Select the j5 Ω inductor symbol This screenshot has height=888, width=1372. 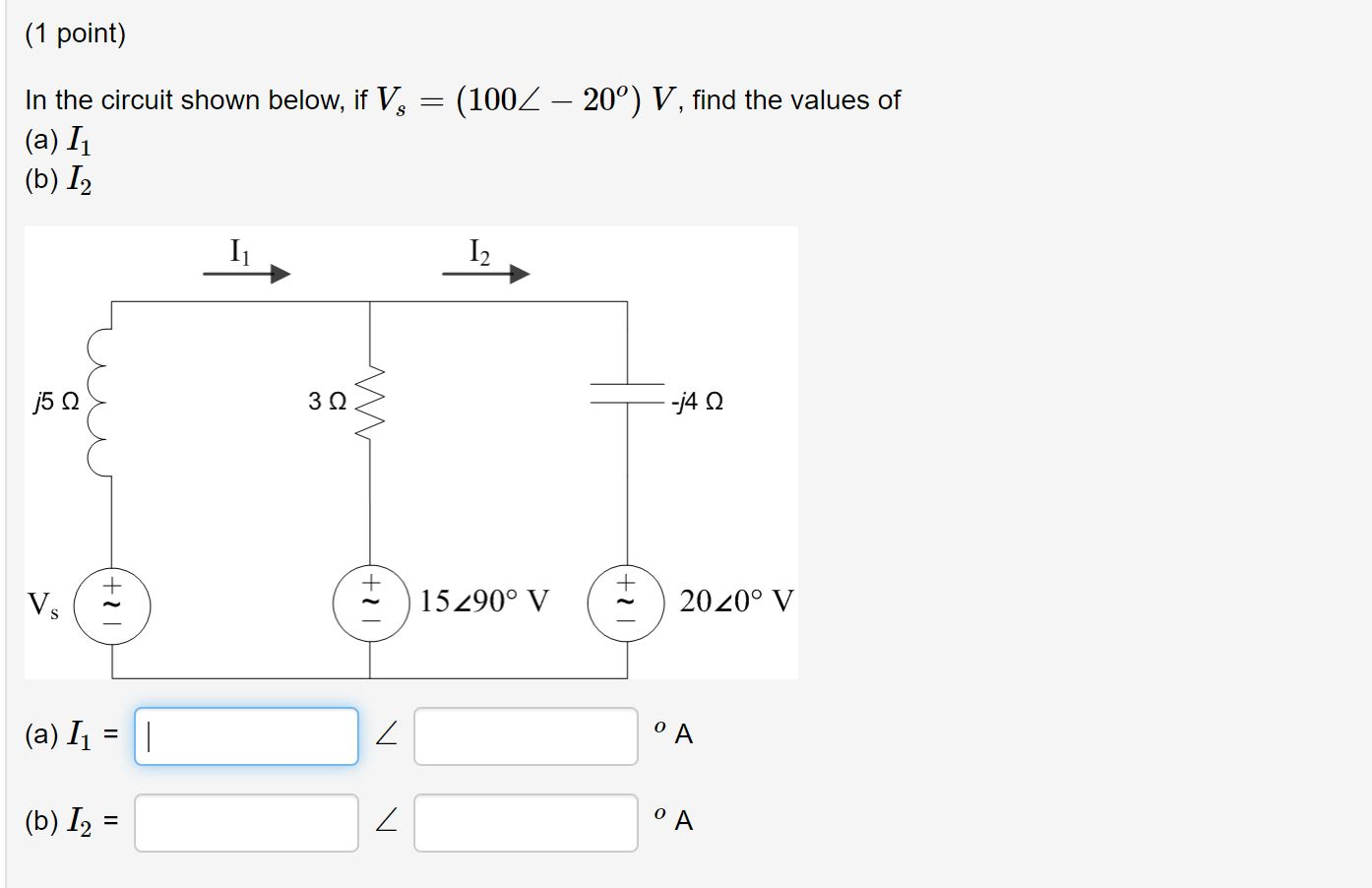[98, 402]
